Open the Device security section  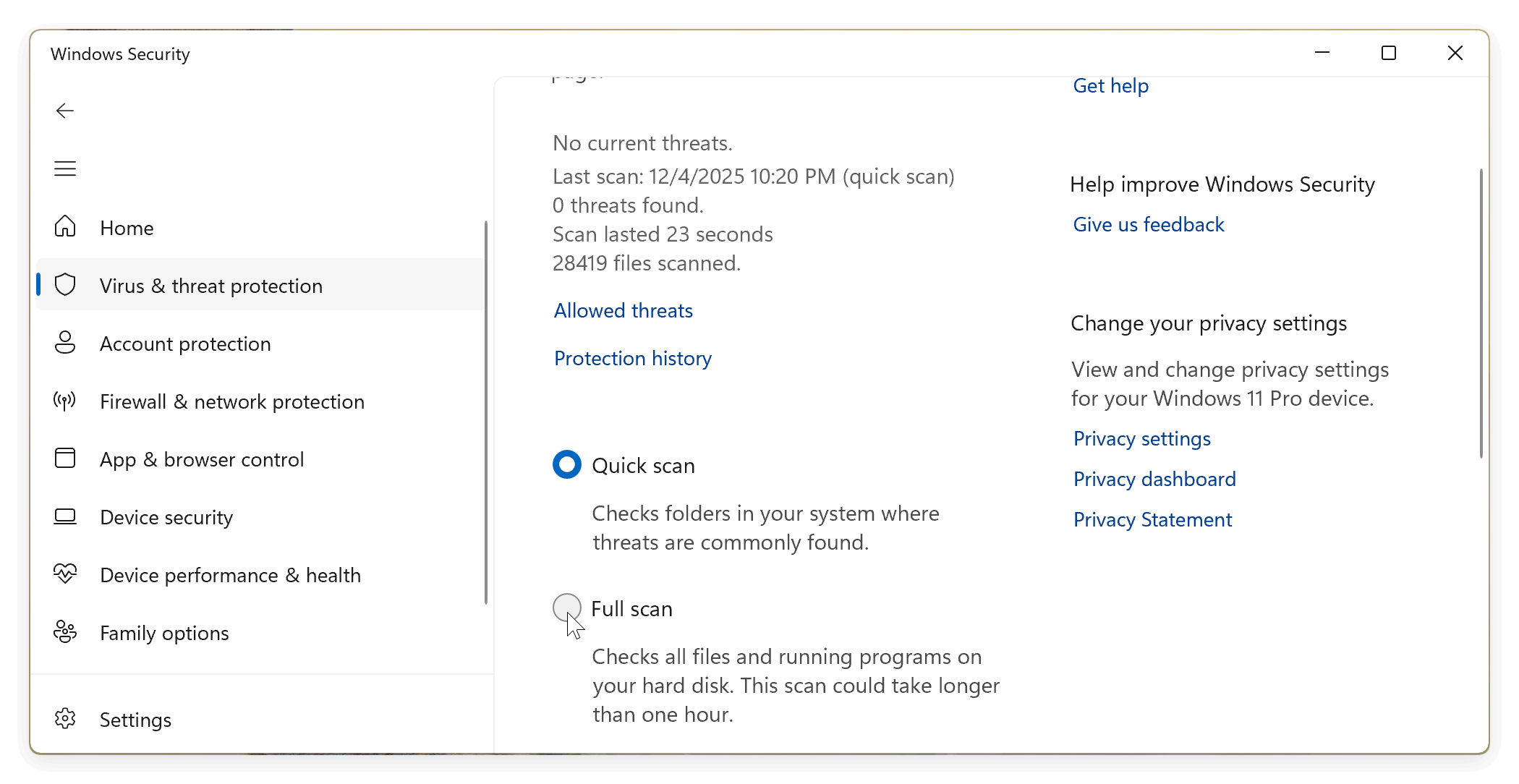coord(166,517)
